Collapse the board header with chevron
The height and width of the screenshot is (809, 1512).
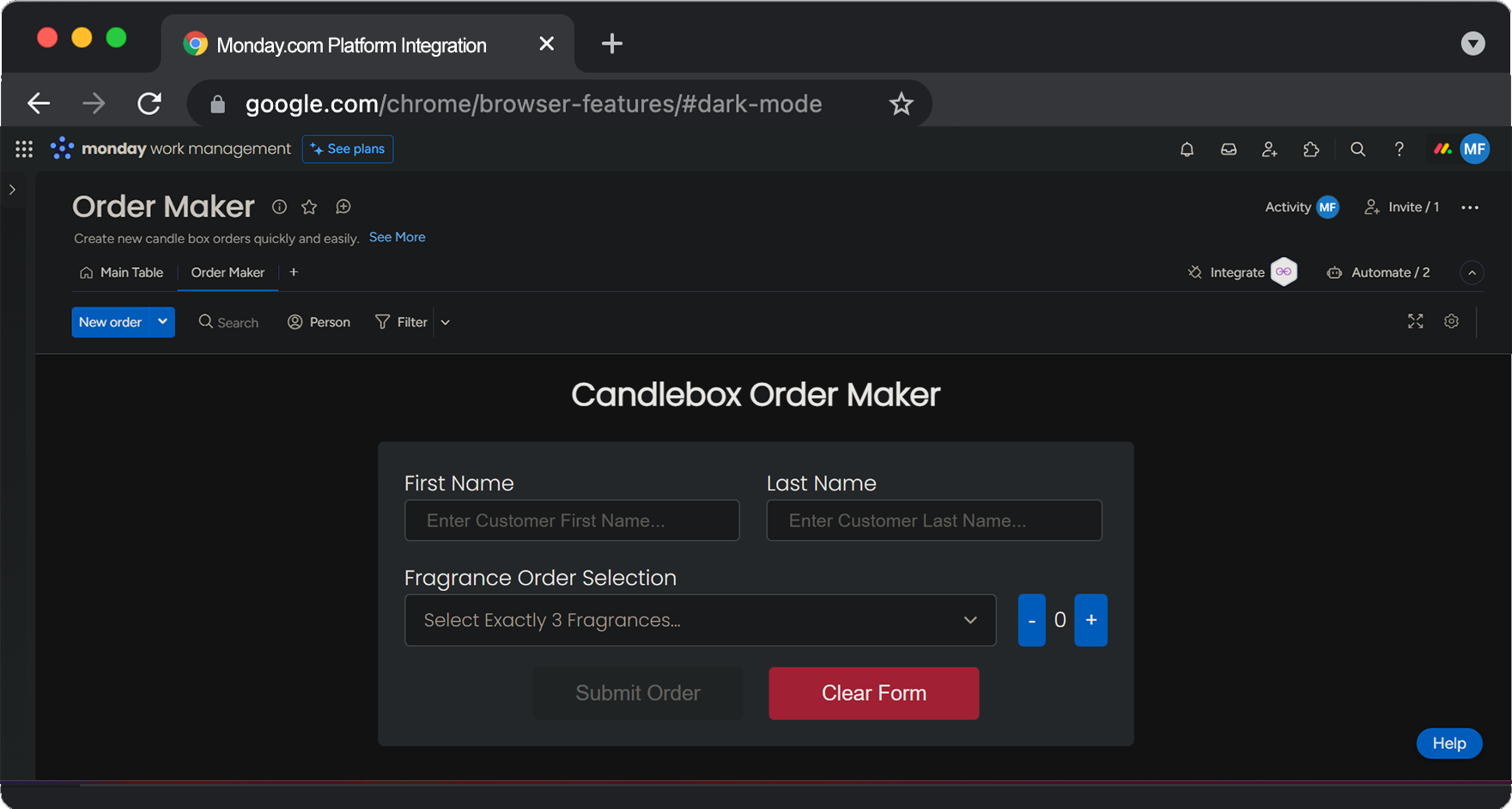[1472, 272]
